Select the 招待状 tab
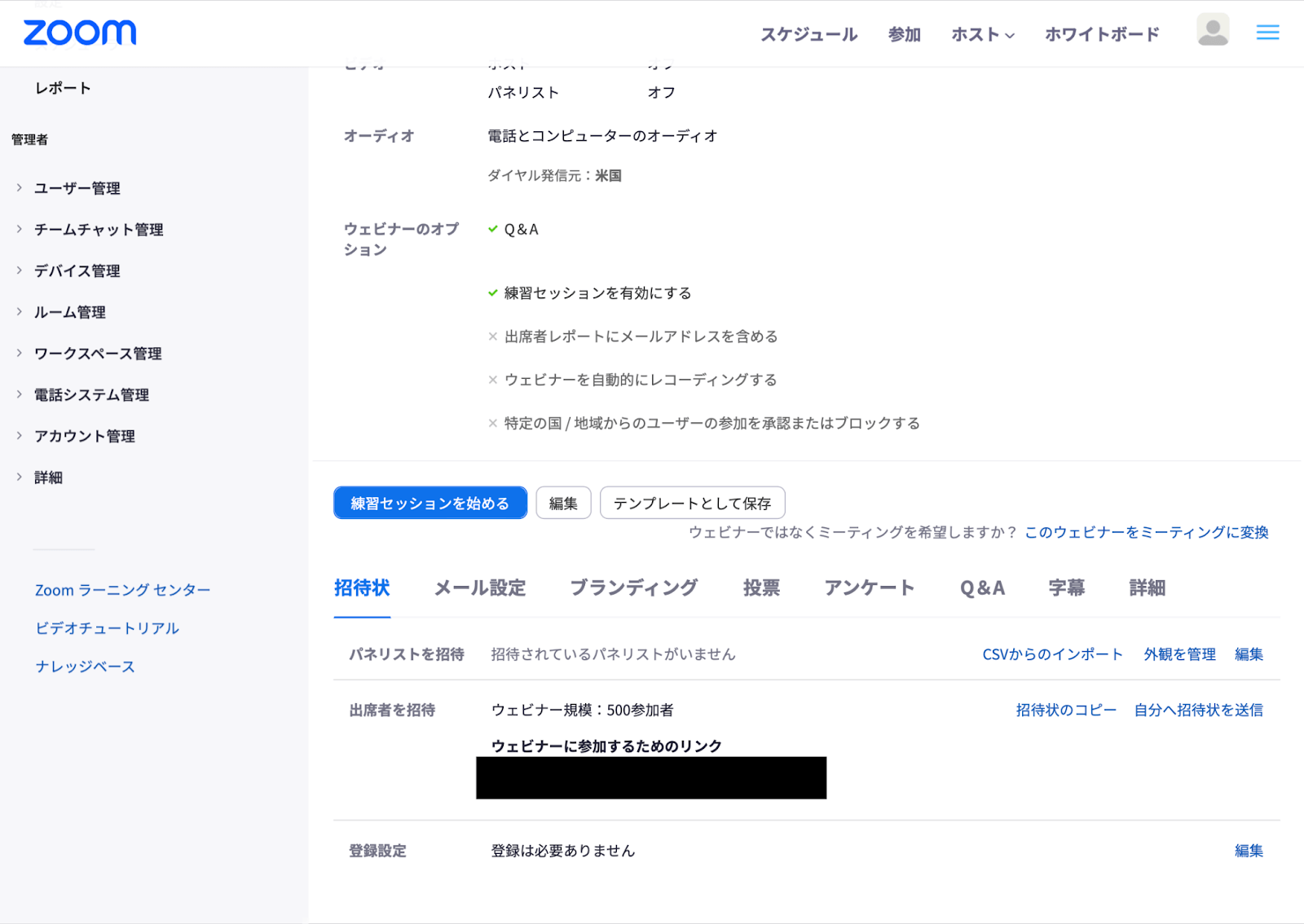The image size is (1304, 924). 362,587
